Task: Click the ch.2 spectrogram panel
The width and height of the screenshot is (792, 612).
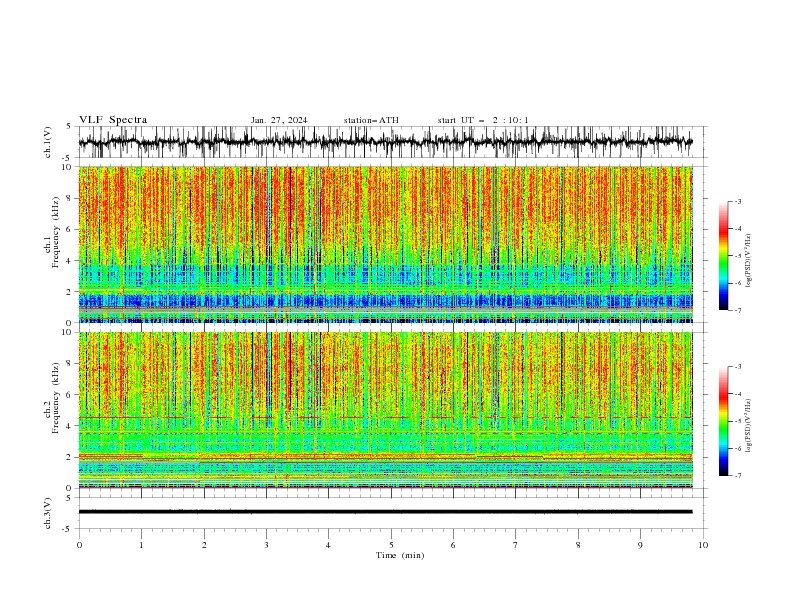Action: [x=385, y=410]
